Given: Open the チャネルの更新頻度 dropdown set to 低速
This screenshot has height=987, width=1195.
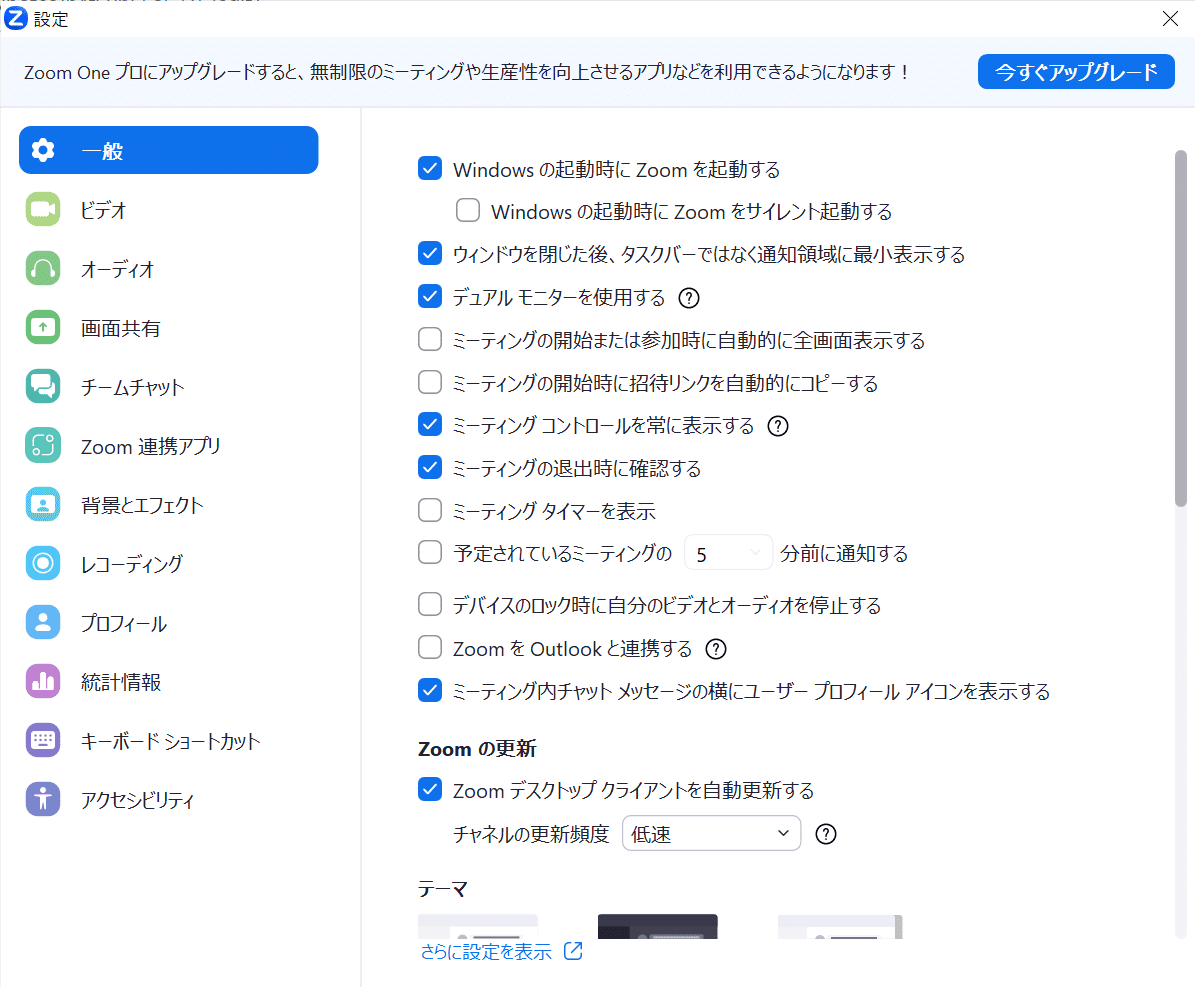Looking at the screenshot, I should (711, 834).
